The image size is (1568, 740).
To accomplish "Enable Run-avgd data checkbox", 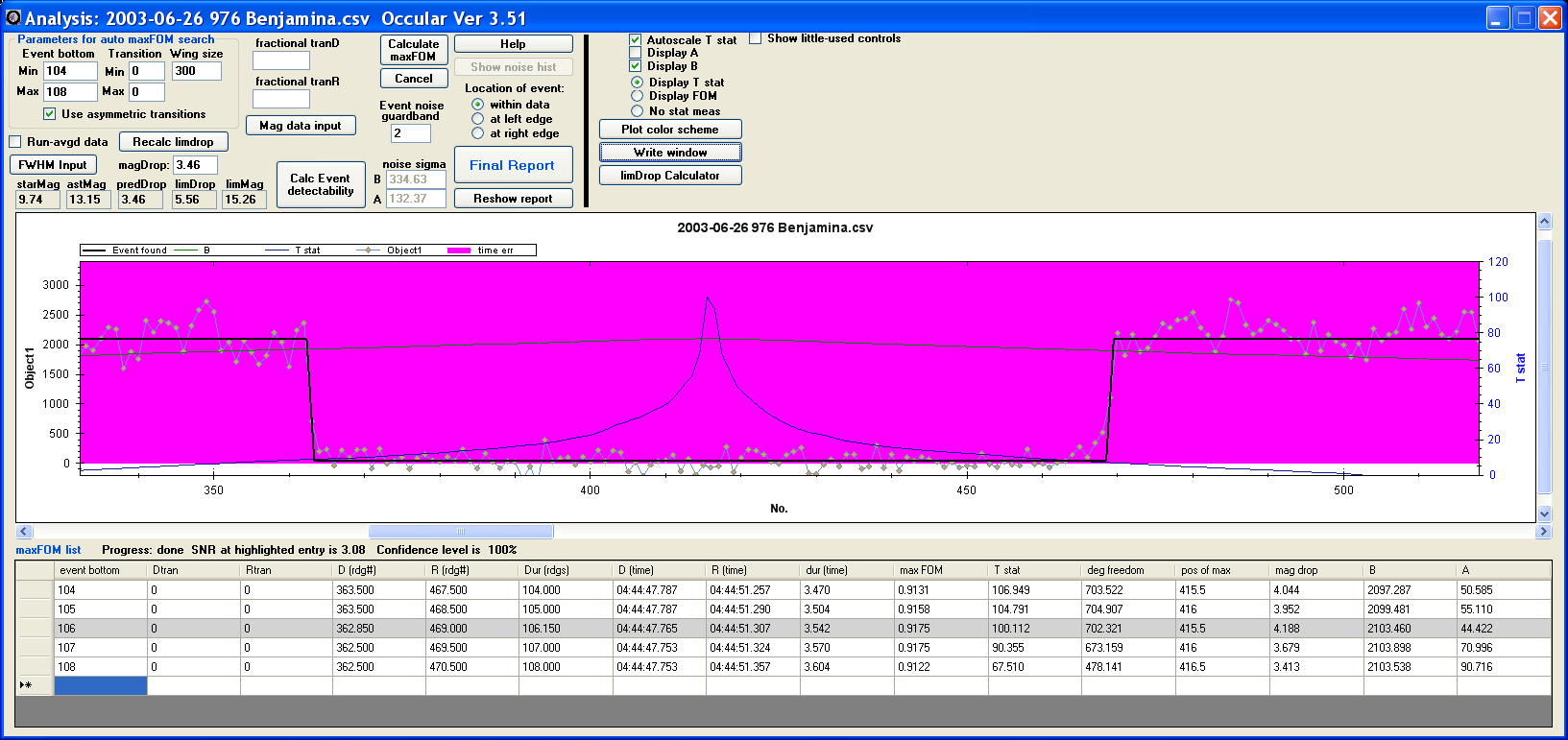I will 15,142.
